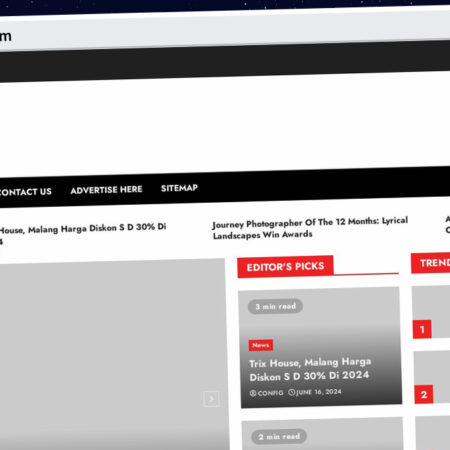The height and width of the screenshot is (450, 450).
Task: Click the 2 min read badge
Action: click(x=279, y=436)
